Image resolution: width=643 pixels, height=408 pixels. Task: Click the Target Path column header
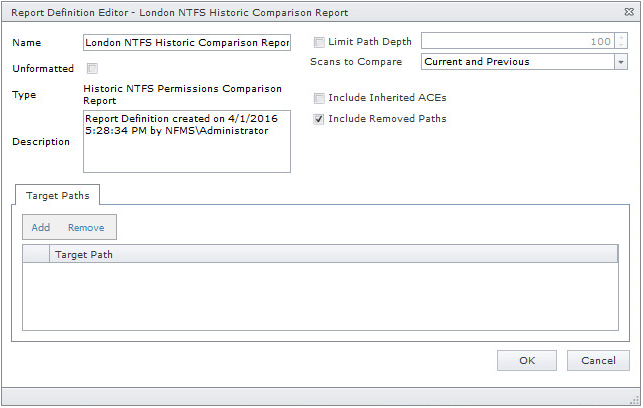tap(332, 255)
